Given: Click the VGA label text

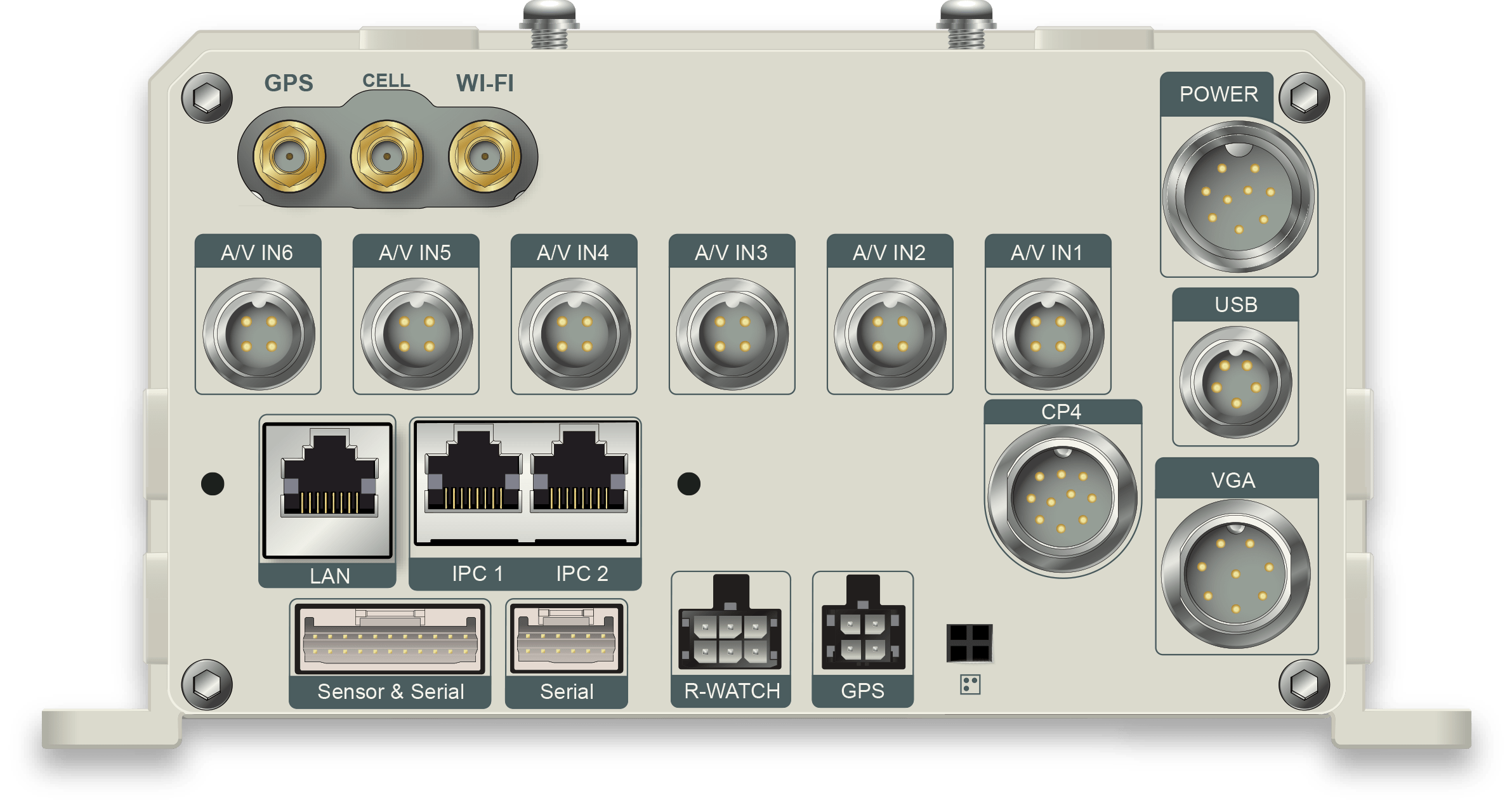Looking at the screenshot, I should 1233,481.
